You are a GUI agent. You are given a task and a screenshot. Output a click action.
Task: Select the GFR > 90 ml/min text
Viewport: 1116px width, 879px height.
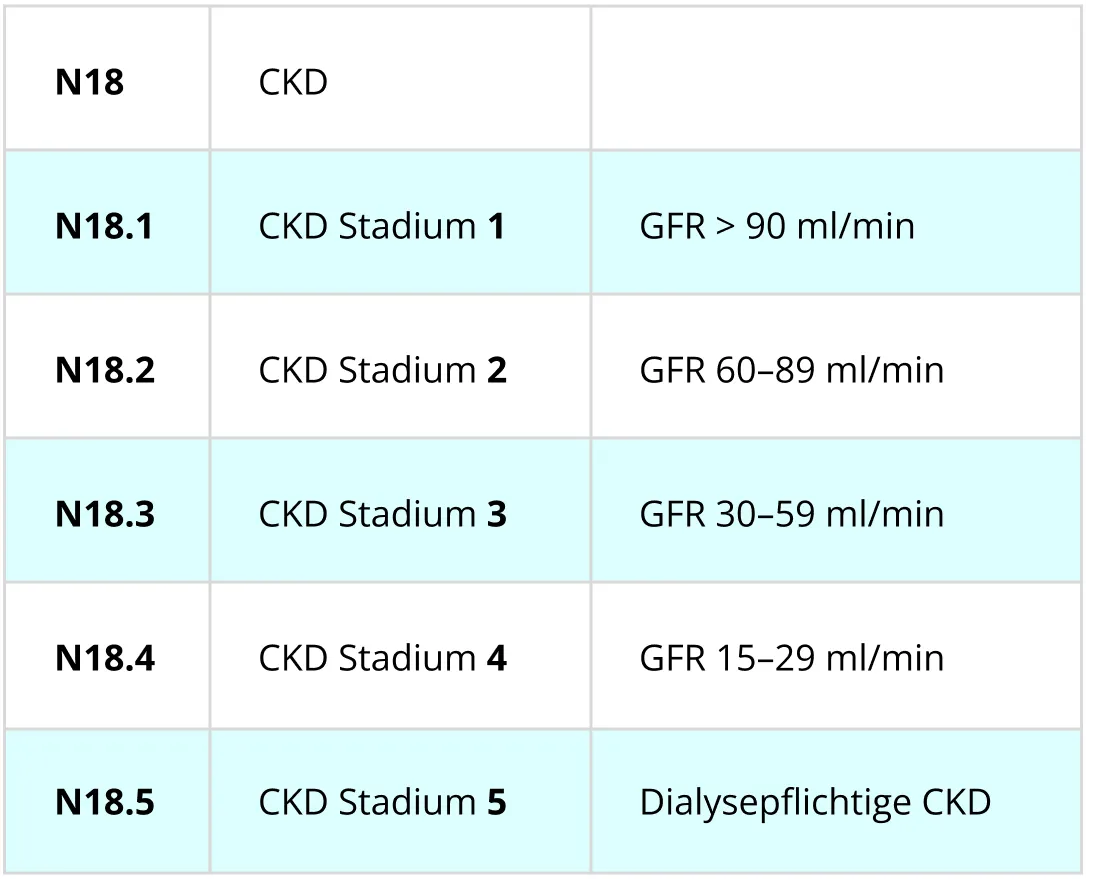click(x=777, y=227)
